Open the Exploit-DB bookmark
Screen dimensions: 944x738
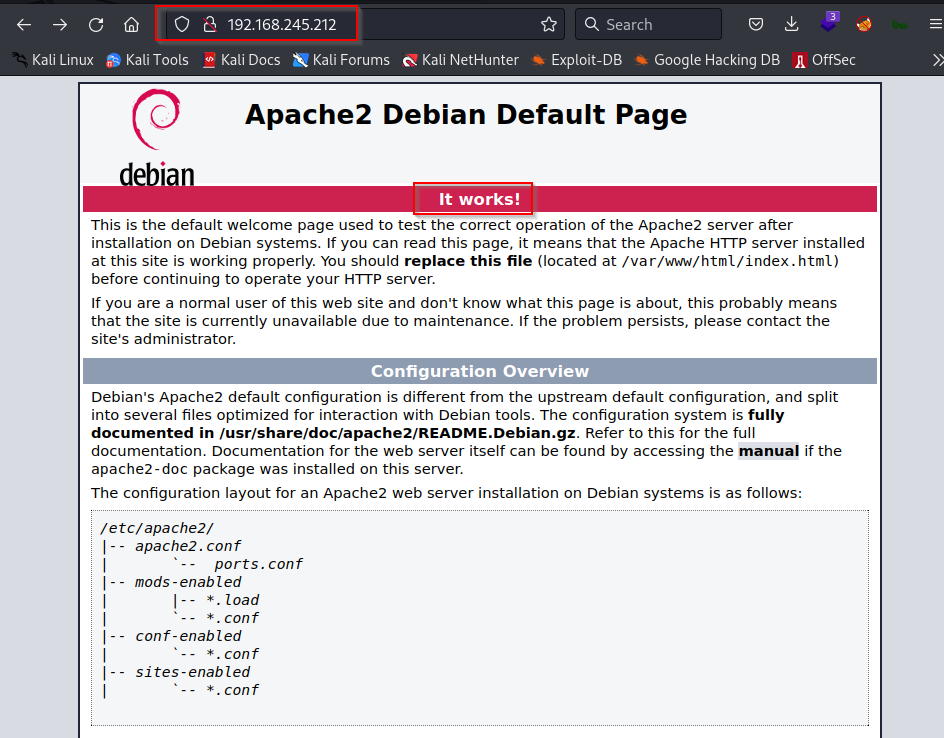(x=577, y=60)
